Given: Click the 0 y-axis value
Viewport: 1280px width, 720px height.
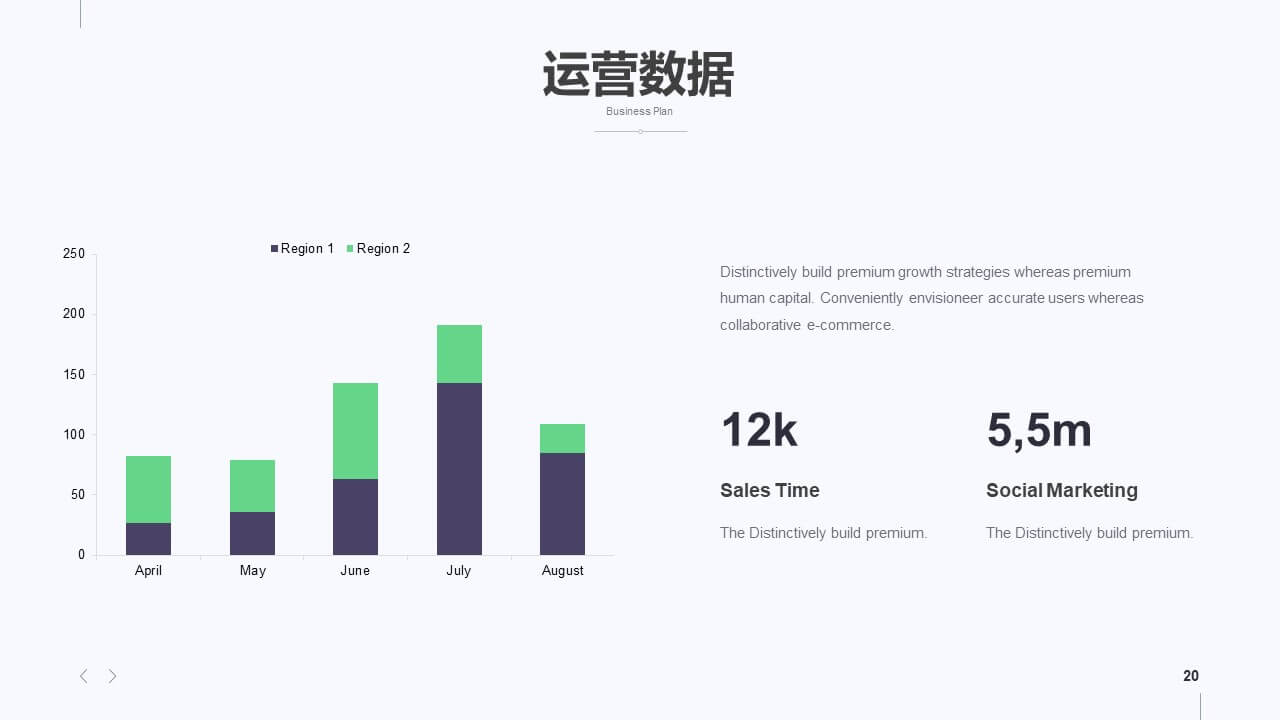Looking at the screenshot, I should pos(82,554).
